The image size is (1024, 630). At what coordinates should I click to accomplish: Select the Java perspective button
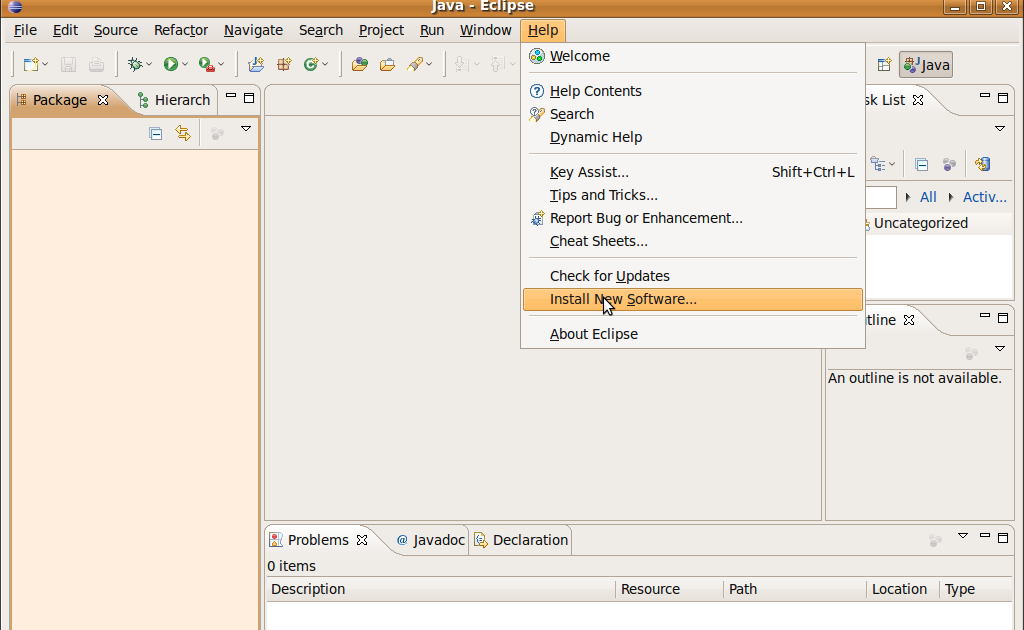point(926,65)
